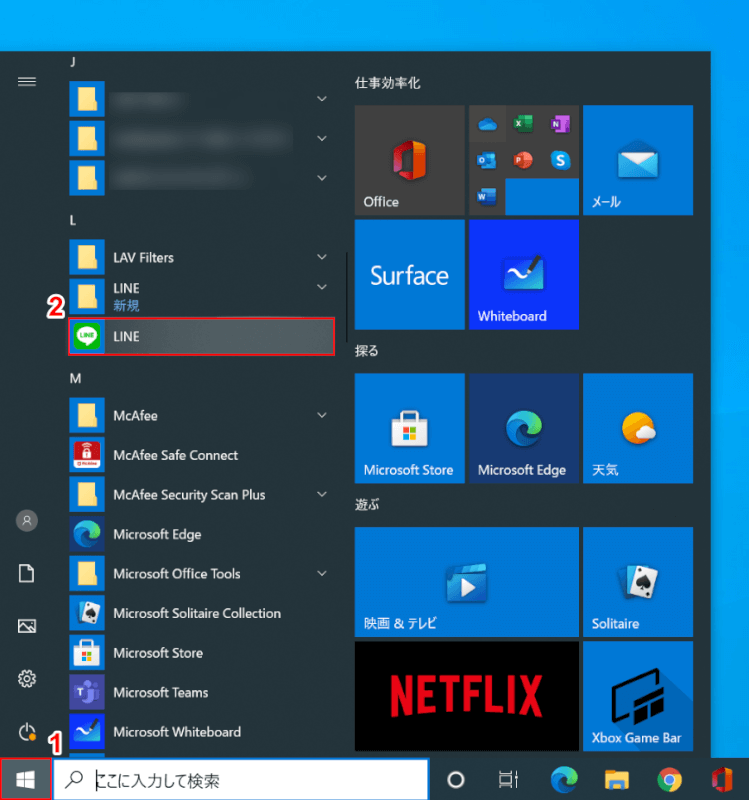The width and height of the screenshot is (749, 800).
Task: Open Cortana circle on the taskbar
Action: [456, 780]
